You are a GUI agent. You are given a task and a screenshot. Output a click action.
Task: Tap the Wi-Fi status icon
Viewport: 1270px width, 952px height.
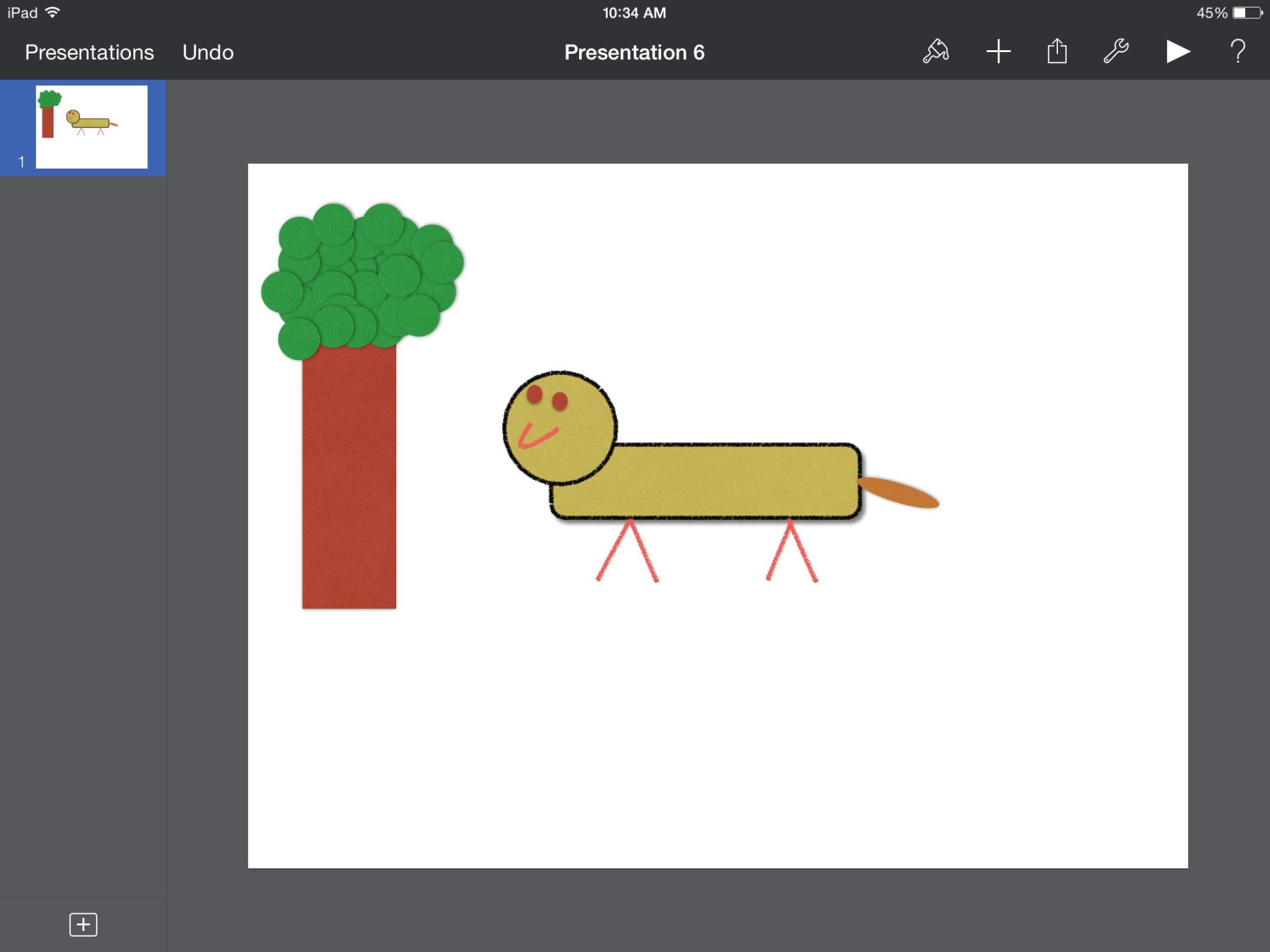click(x=53, y=13)
